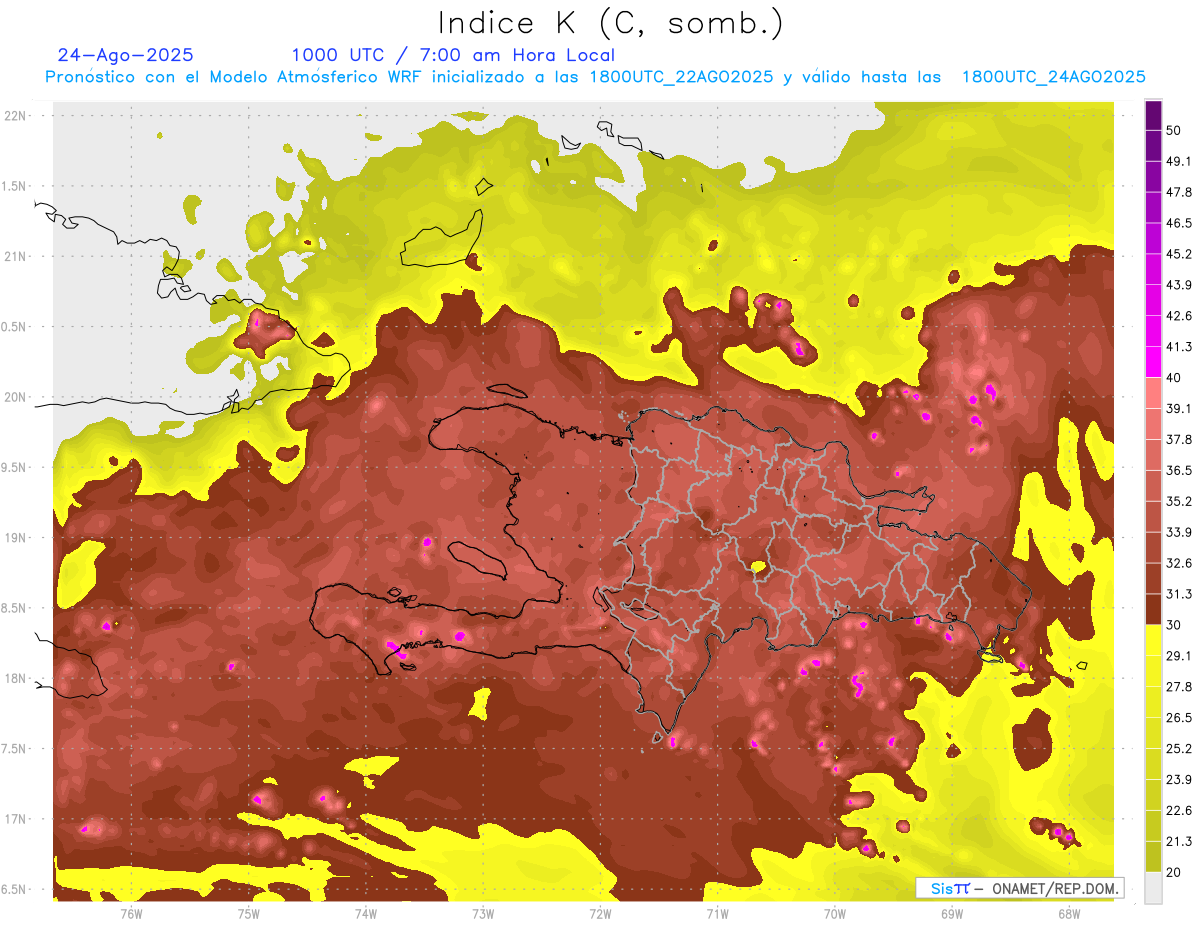
Task: Click the longitude axis label "76W"
Action: point(131,913)
